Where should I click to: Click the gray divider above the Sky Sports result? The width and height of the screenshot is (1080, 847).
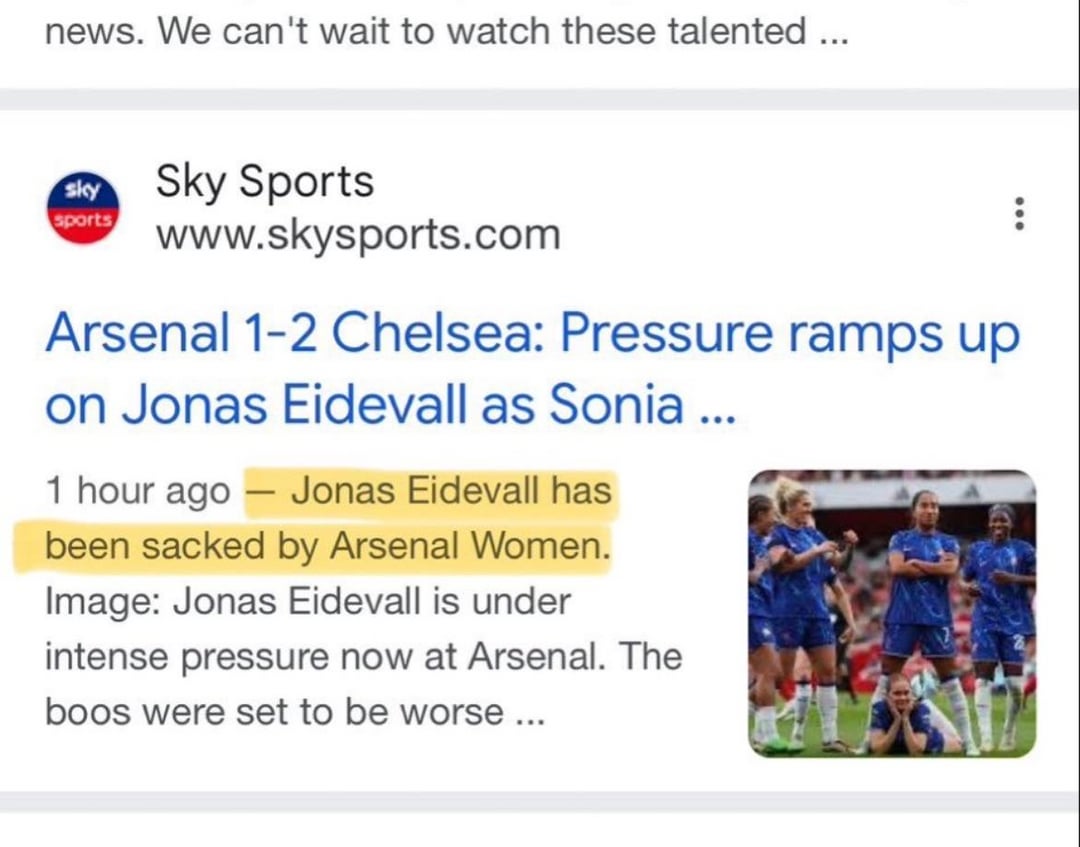pyautogui.click(x=540, y=99)
